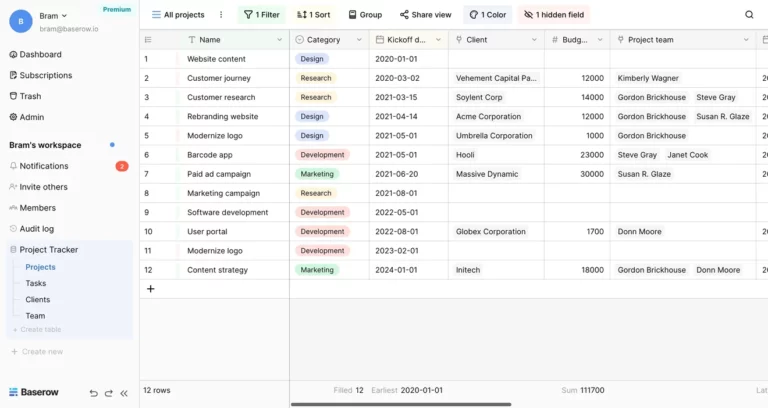768x408 pixels.
Task: Click the redo arrow icon
Action: (108, 393)
